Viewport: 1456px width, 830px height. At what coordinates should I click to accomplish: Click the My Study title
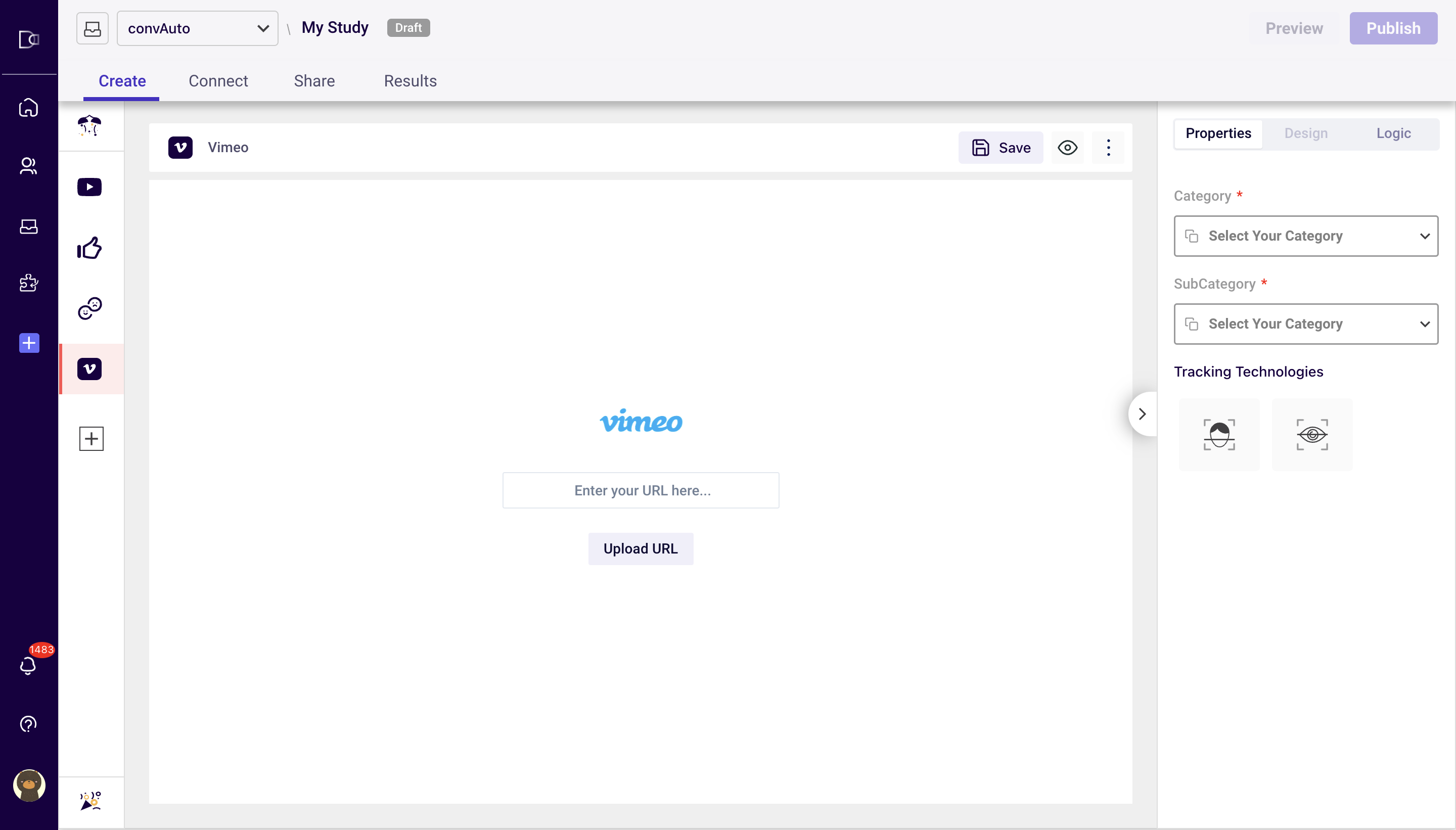click(335, 27)
